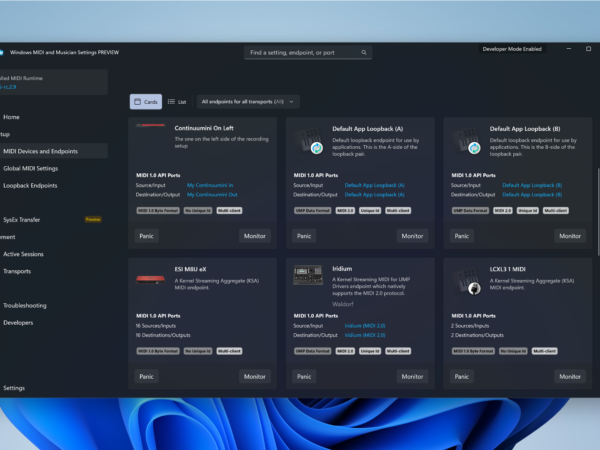Click Panic on Default App Loopback (A) card

coord(304,236)
